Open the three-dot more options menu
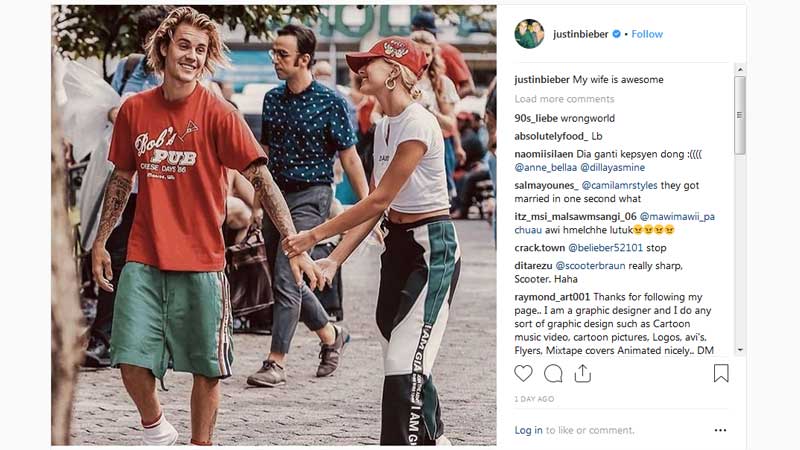The width and height of the screenshot is (800, 450). pyautogui.click(x=720, y=430)
